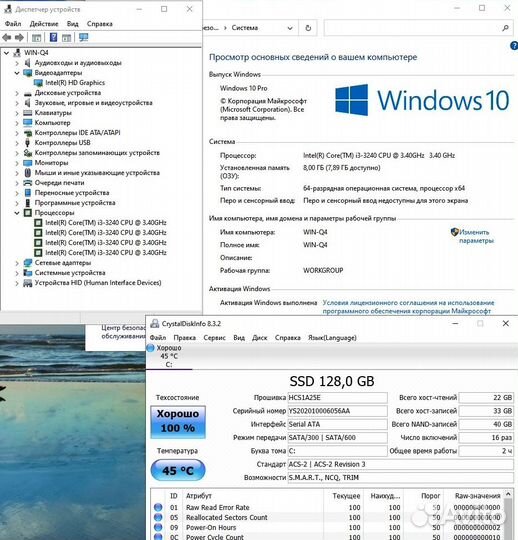Click the scan hardware monitor icon in toolbar

(83, 37)
